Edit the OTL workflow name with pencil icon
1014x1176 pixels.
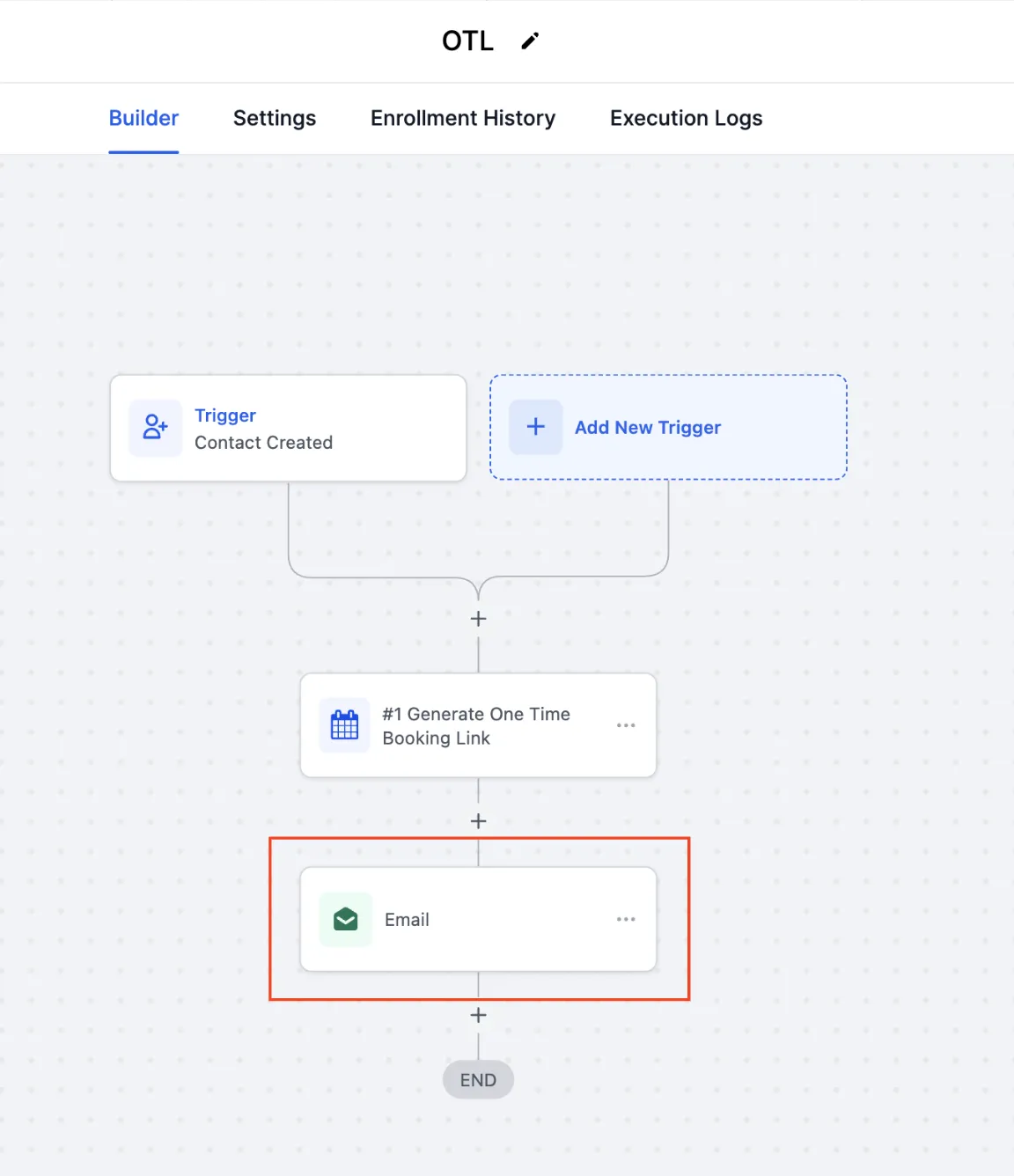coord(530,40)
